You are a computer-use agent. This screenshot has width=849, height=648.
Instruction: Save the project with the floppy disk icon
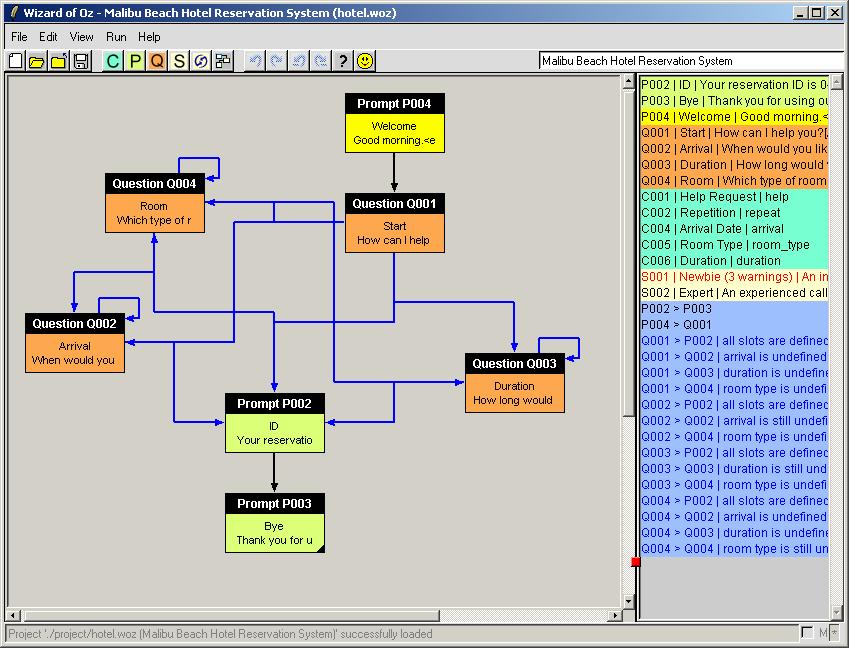tap(81, 61)
